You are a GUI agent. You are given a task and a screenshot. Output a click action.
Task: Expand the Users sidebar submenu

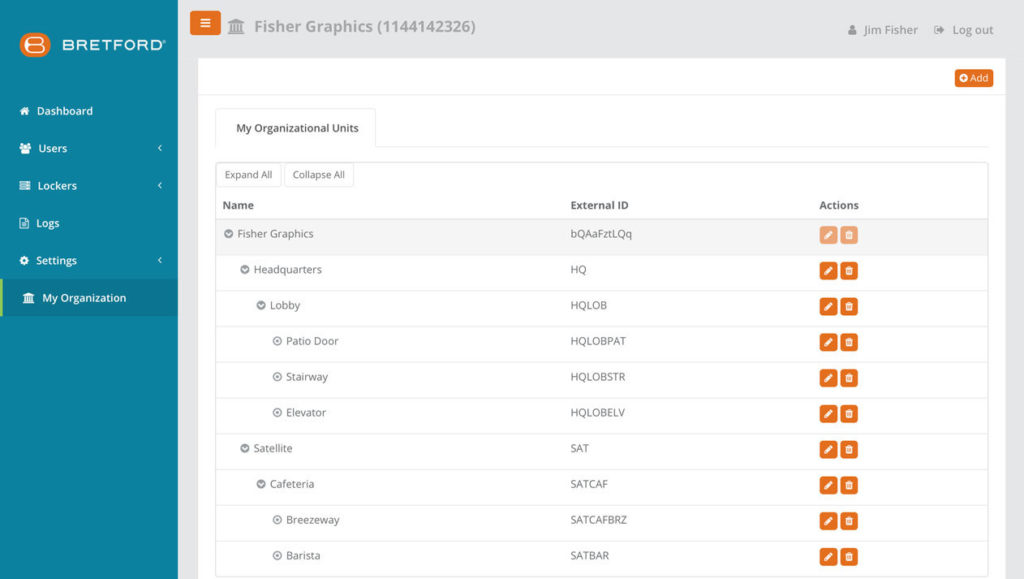pyautogui.click(x=89, y=148)
